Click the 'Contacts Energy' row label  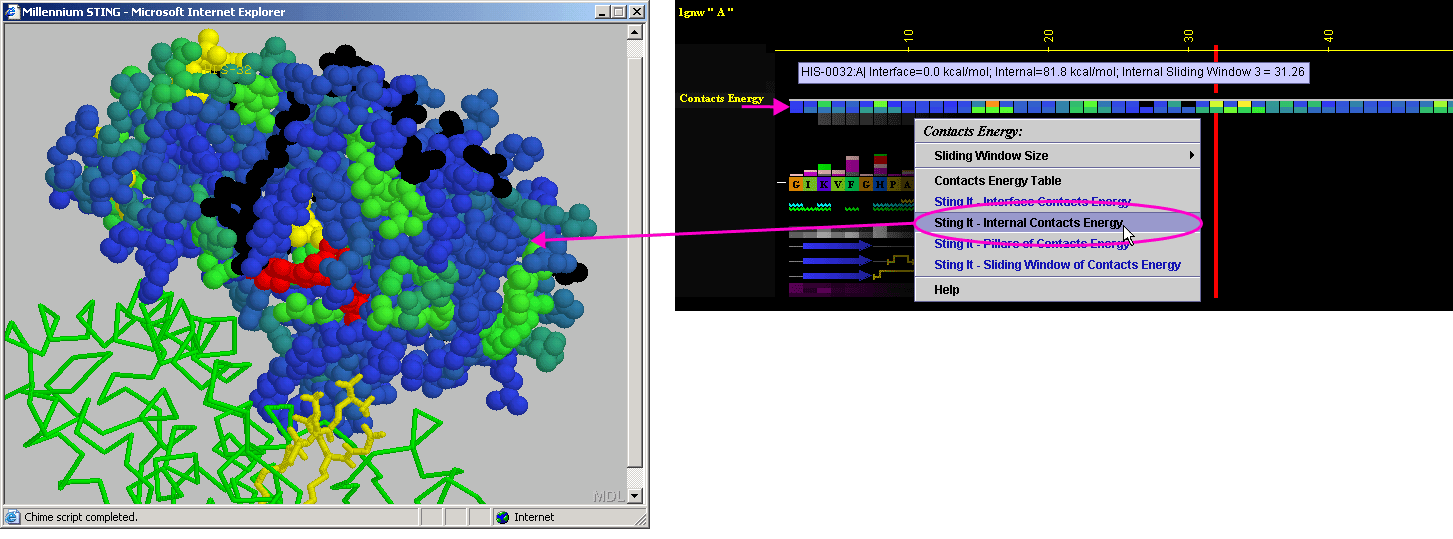click(721, 98)
